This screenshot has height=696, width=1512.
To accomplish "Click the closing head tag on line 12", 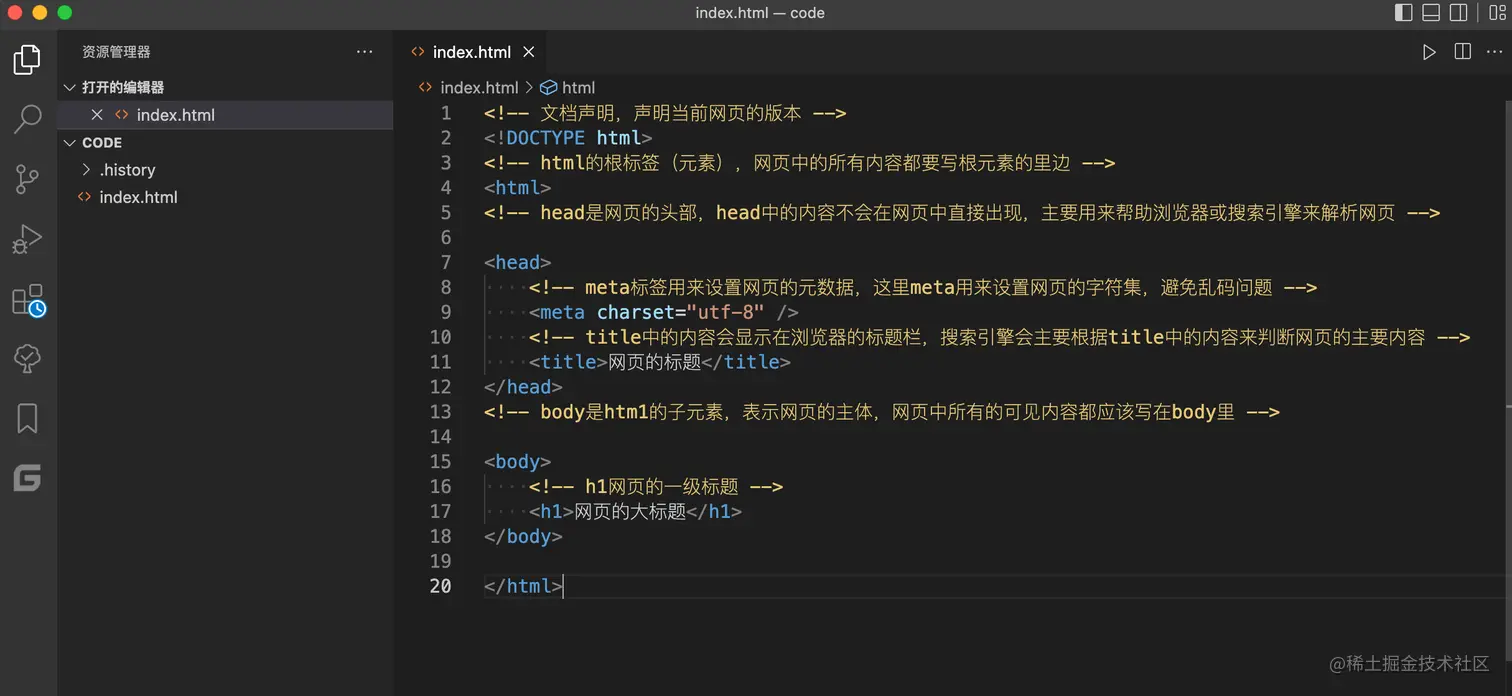I will click(x=523, y=387).
